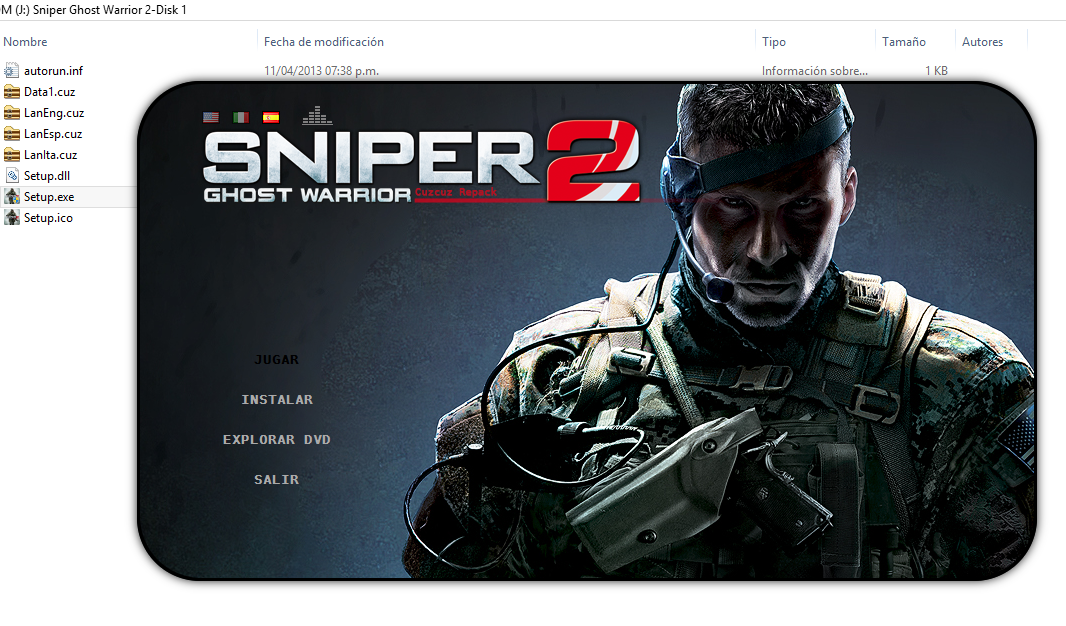Toggle the sound equalizer icon in launcher
This screenshot has height=626, width=1066.
317,116
